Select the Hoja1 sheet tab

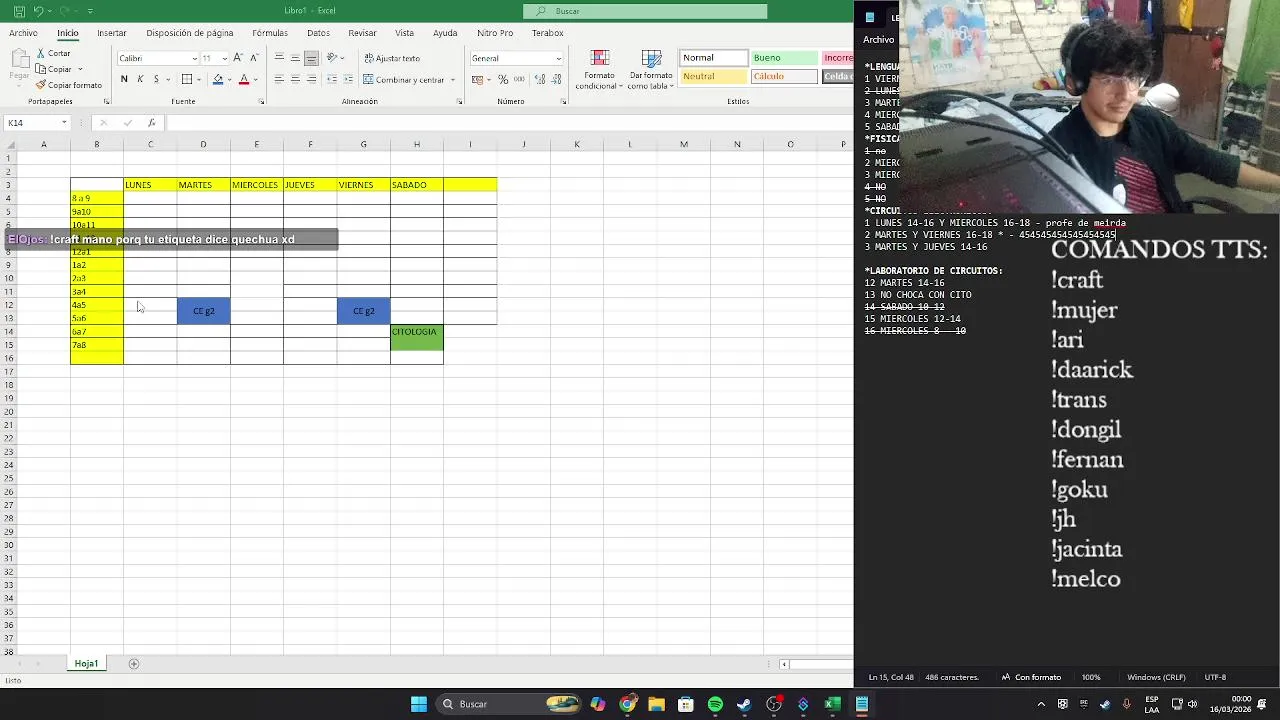tap(86, 664)
